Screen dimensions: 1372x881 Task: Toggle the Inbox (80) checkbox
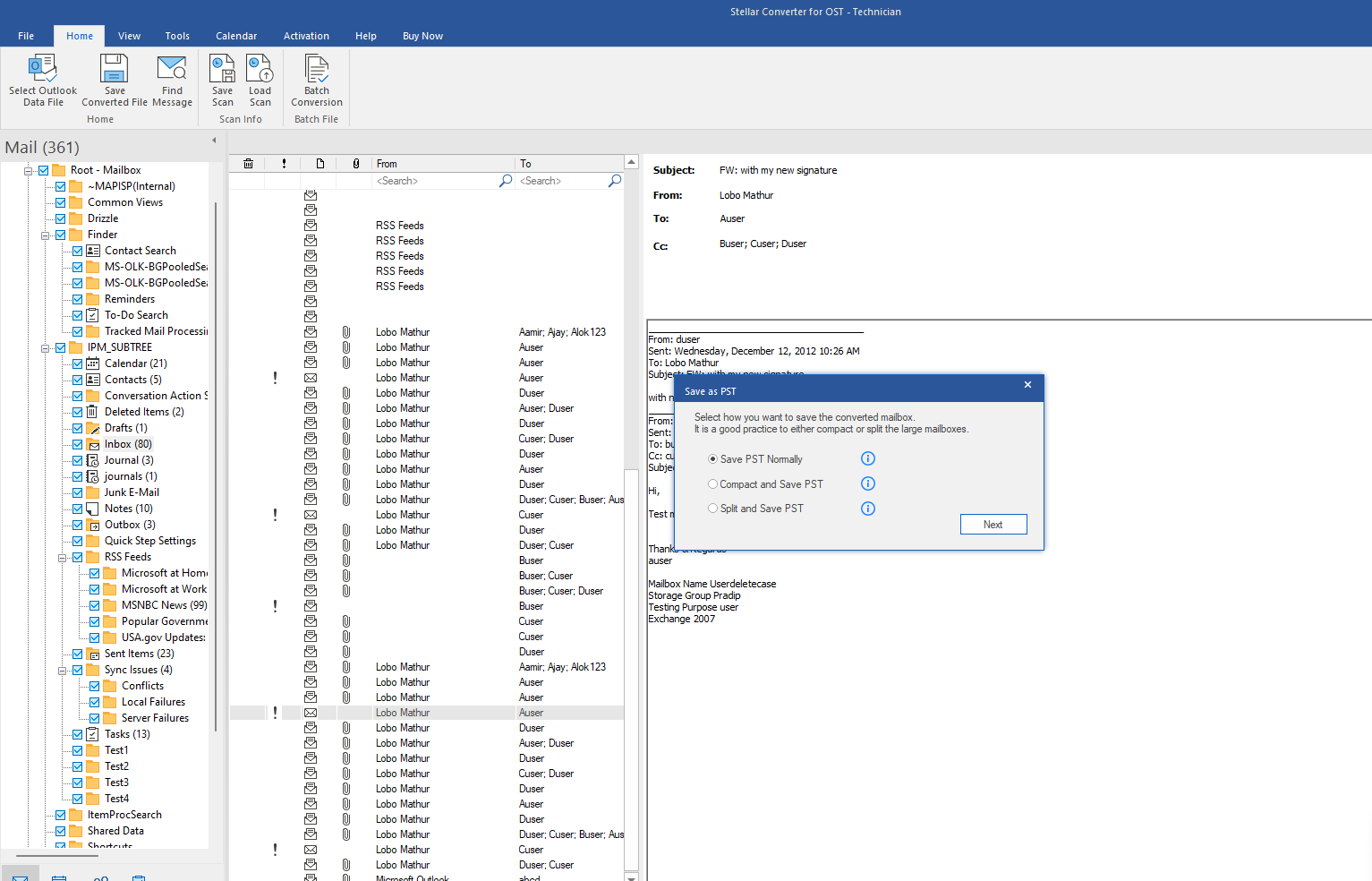(77, 444)
